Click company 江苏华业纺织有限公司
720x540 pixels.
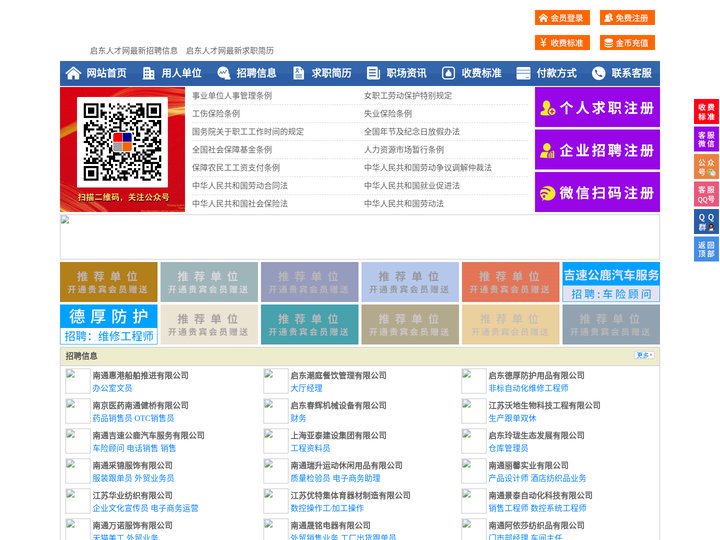pyautogui.click(x=132, y=495)
